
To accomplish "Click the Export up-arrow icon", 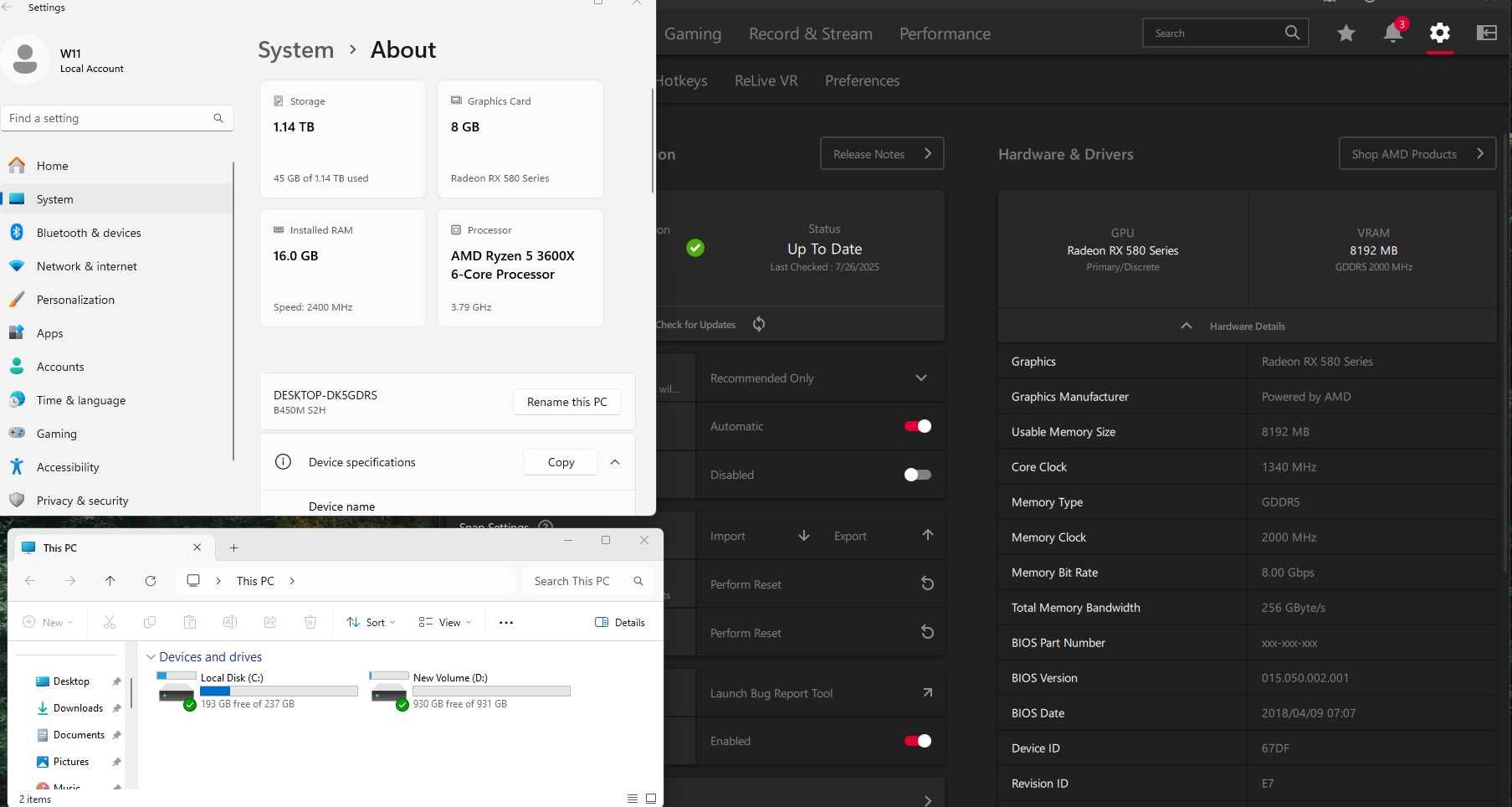I will (927, 535).
